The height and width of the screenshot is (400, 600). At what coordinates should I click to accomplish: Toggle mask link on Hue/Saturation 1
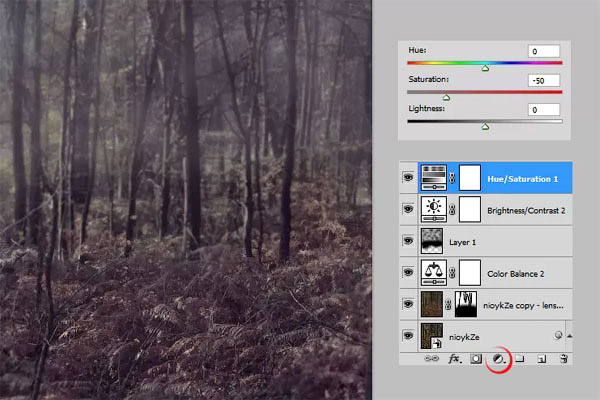coord(452,178)
